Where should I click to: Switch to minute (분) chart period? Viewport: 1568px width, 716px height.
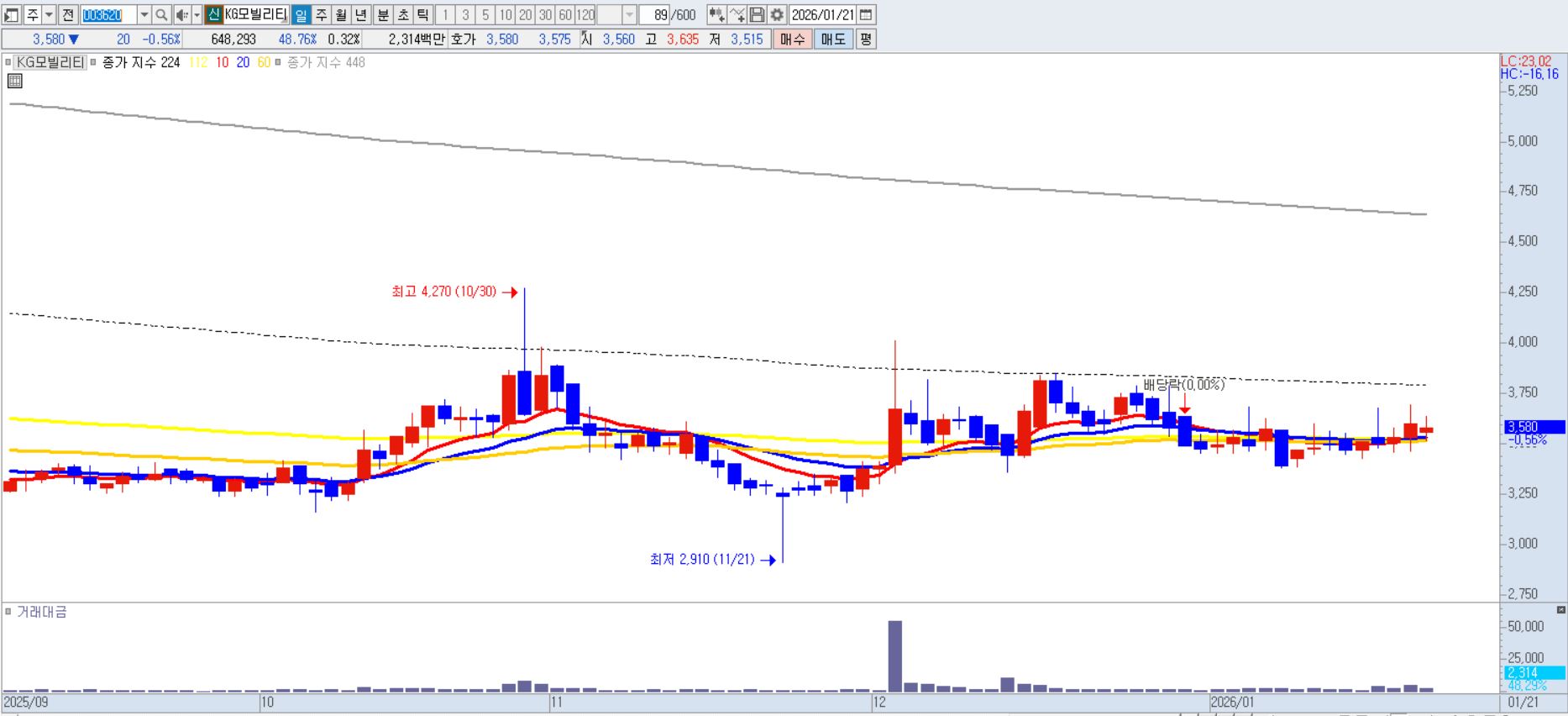point(383,15)
